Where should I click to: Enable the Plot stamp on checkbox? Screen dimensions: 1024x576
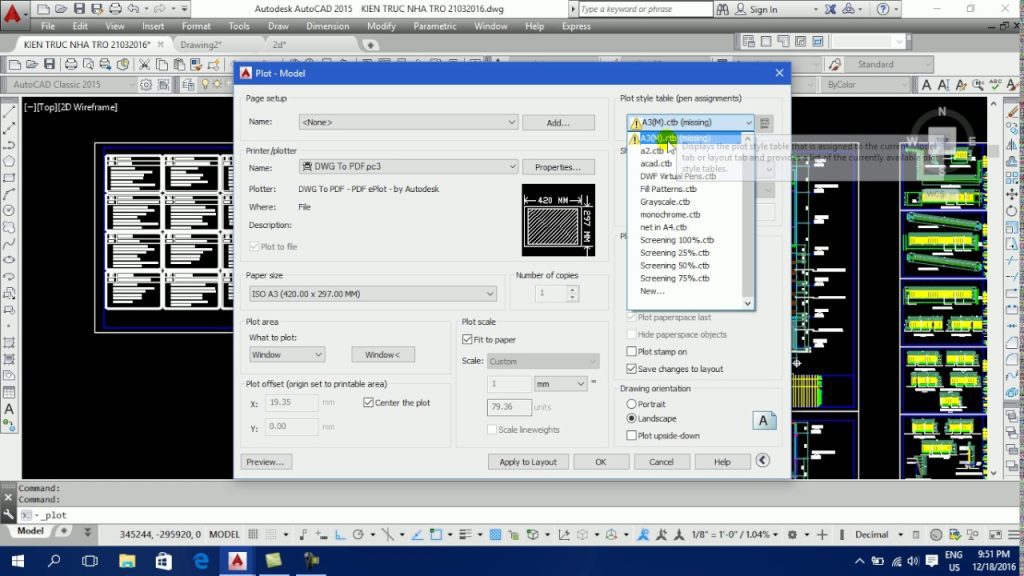pyautogui.click(x=631, y=352)
